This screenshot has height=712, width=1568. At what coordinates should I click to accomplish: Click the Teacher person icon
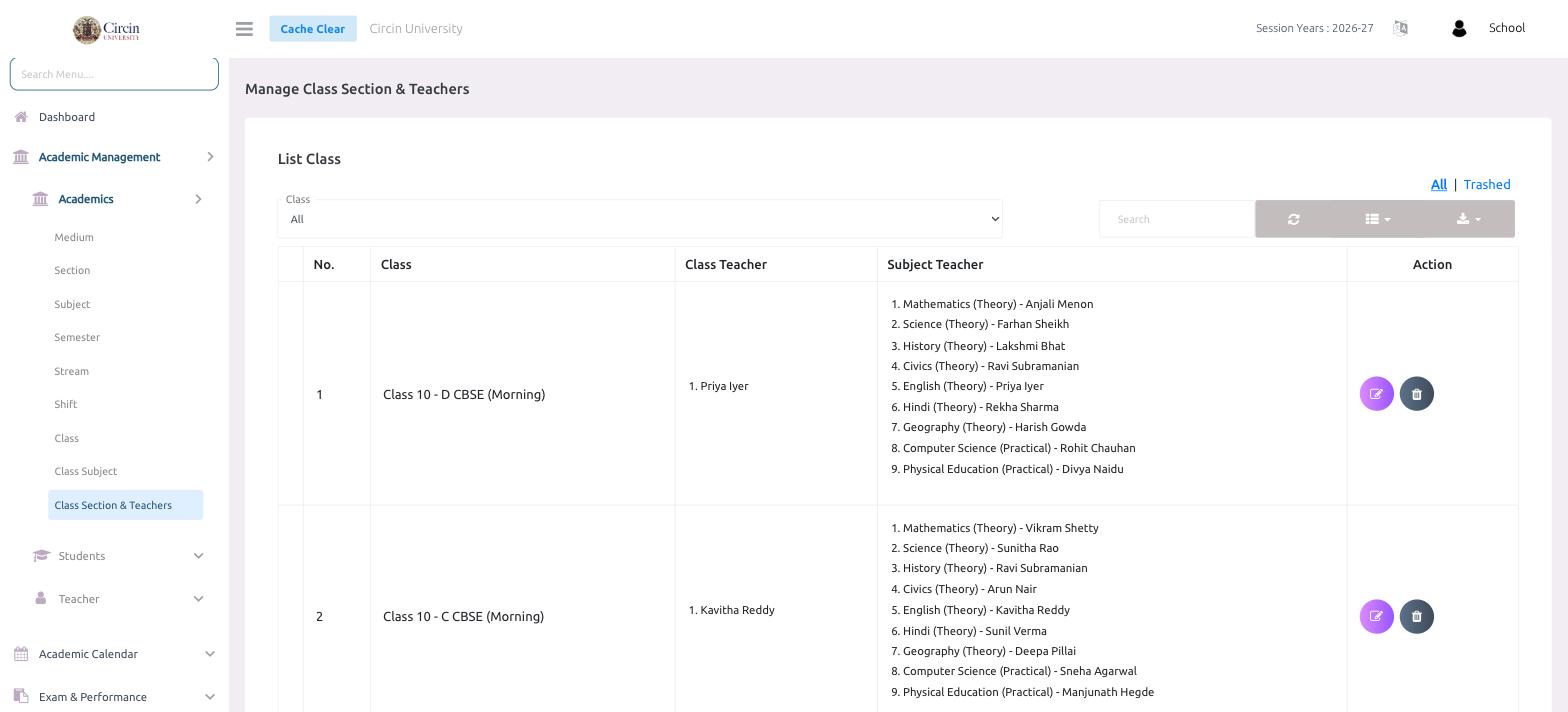(x=41, y=598)
